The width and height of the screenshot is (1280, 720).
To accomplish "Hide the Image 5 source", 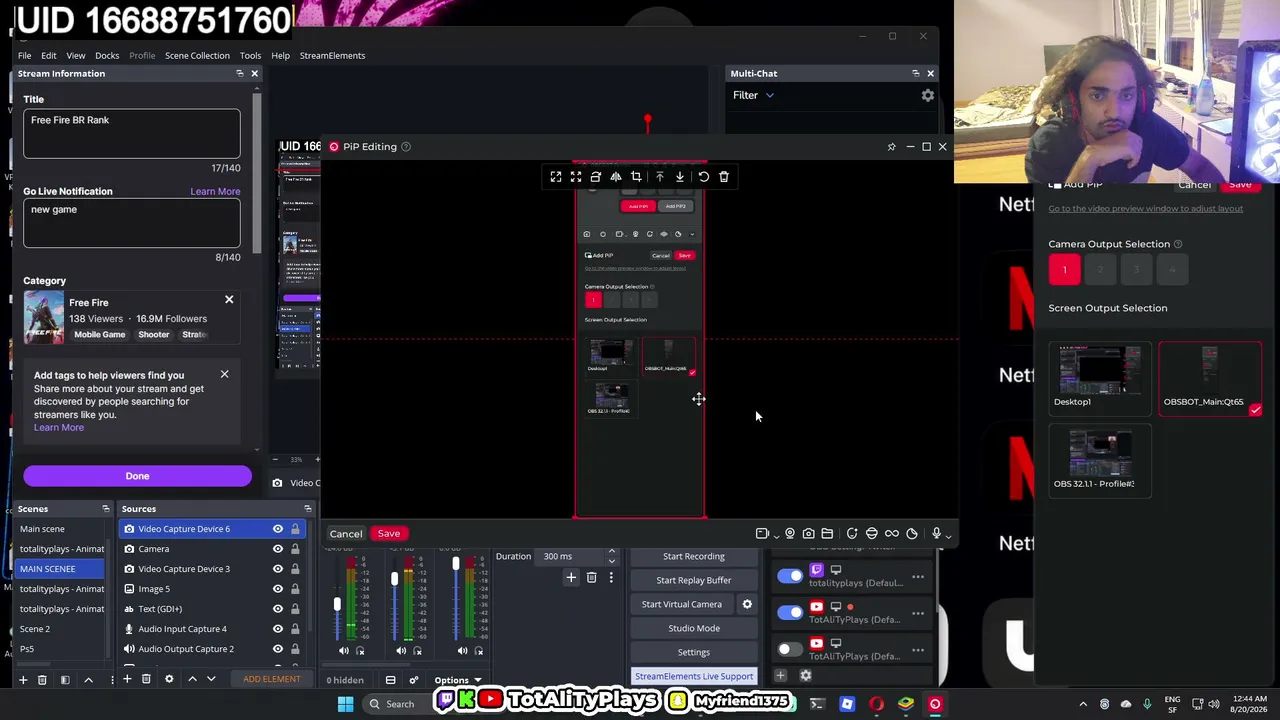I will [278, 589].
